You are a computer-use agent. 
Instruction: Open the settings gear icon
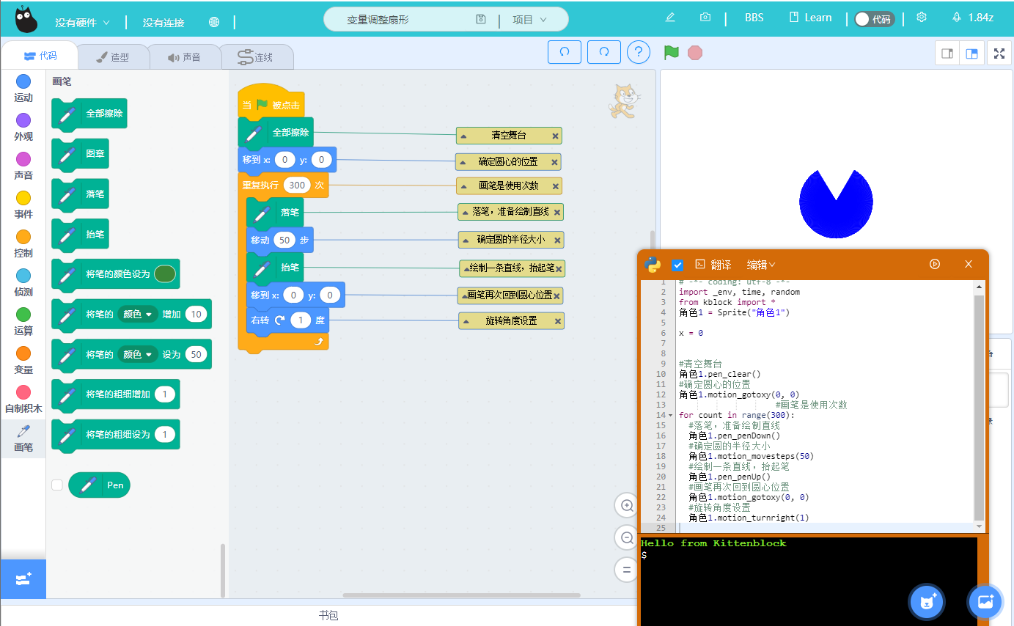[x=921, y=18]
